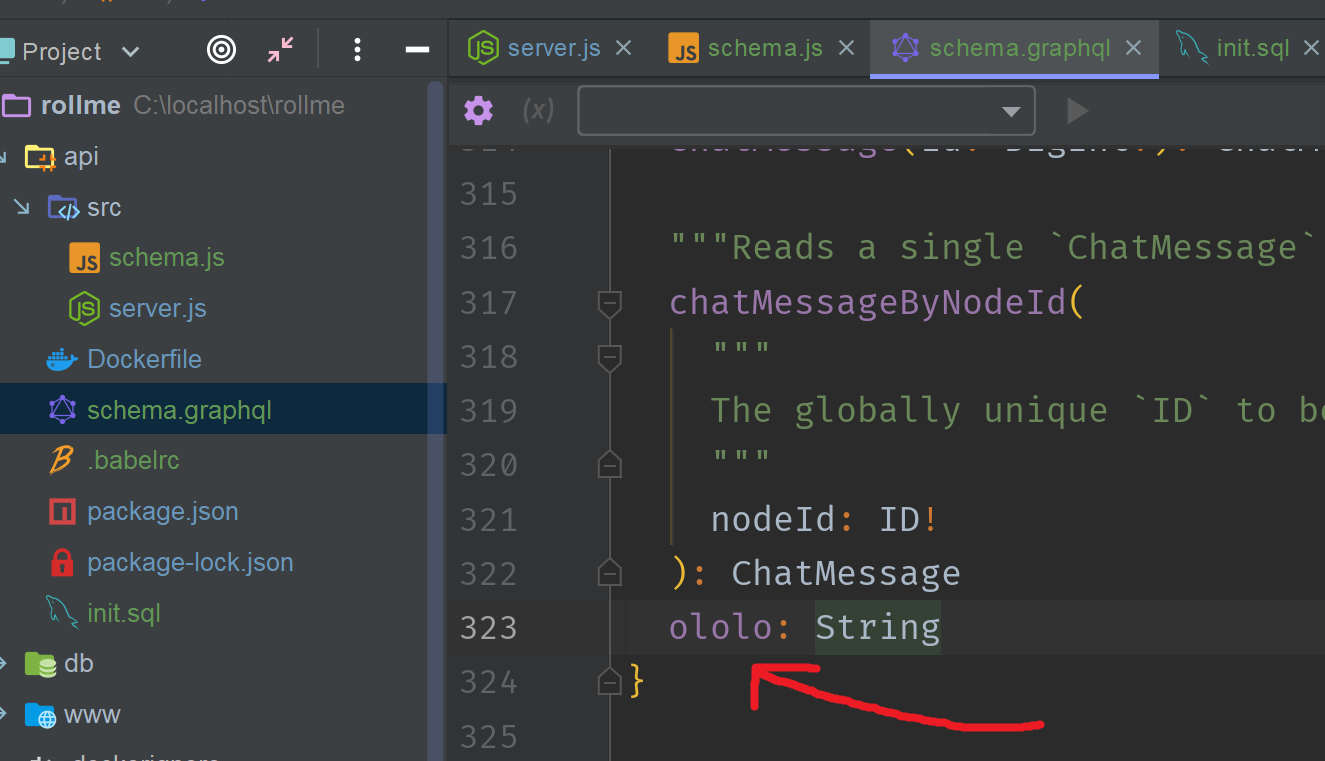
Task: Click the Docker whale icon beside Dockerfile
Action: click(x=62, y=359)
